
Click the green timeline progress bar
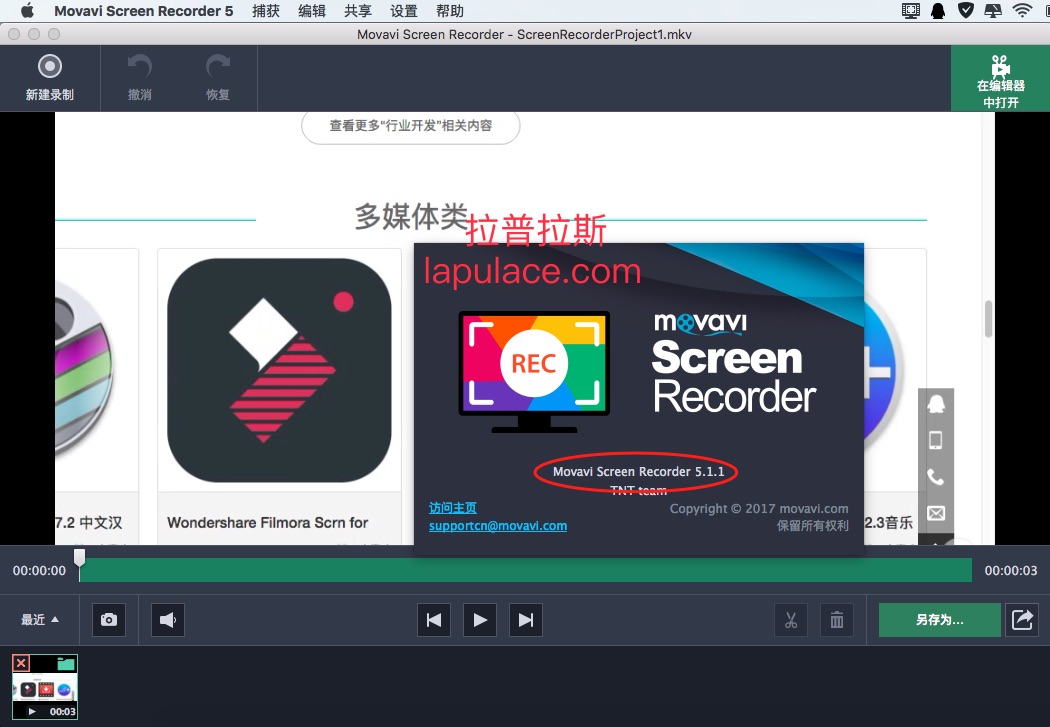click(x=525, y=570)
